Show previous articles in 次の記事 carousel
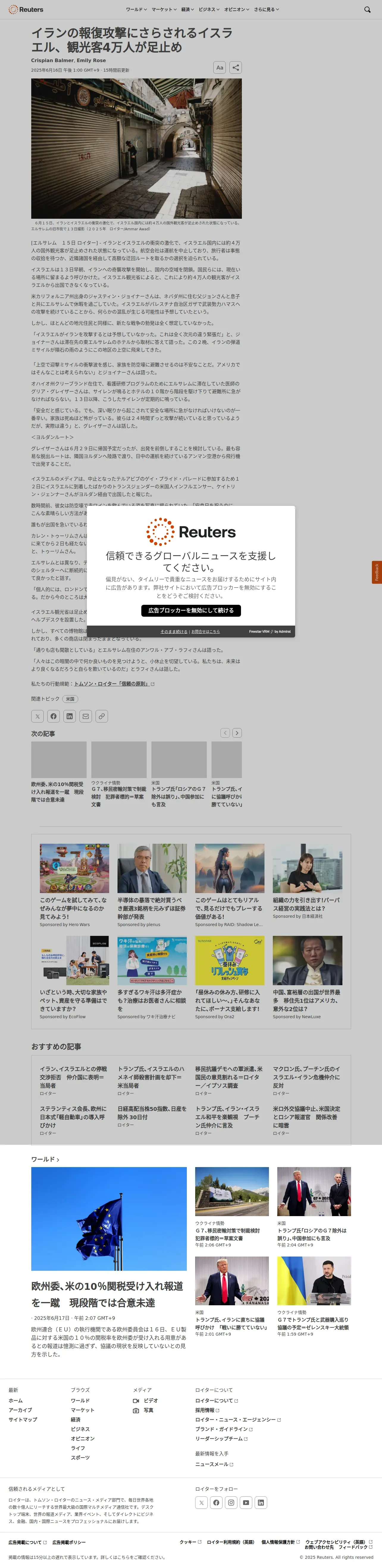The width and height of the screenshot is (382, 1568). (226, 733)
